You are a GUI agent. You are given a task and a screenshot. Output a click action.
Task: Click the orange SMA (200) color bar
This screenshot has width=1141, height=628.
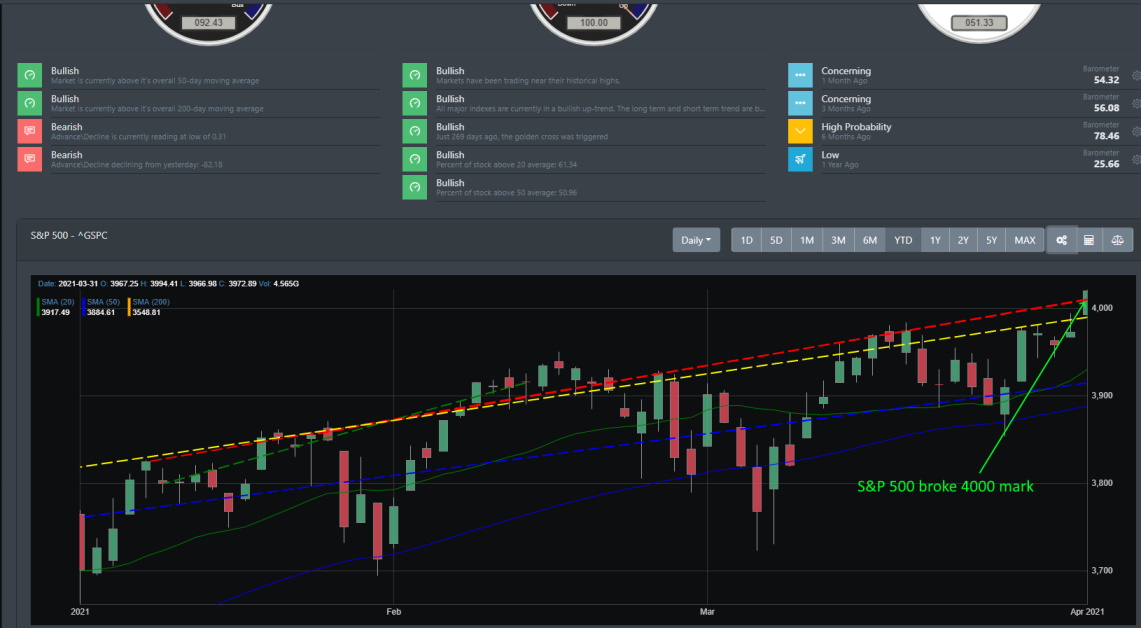[x=130, y=307]
